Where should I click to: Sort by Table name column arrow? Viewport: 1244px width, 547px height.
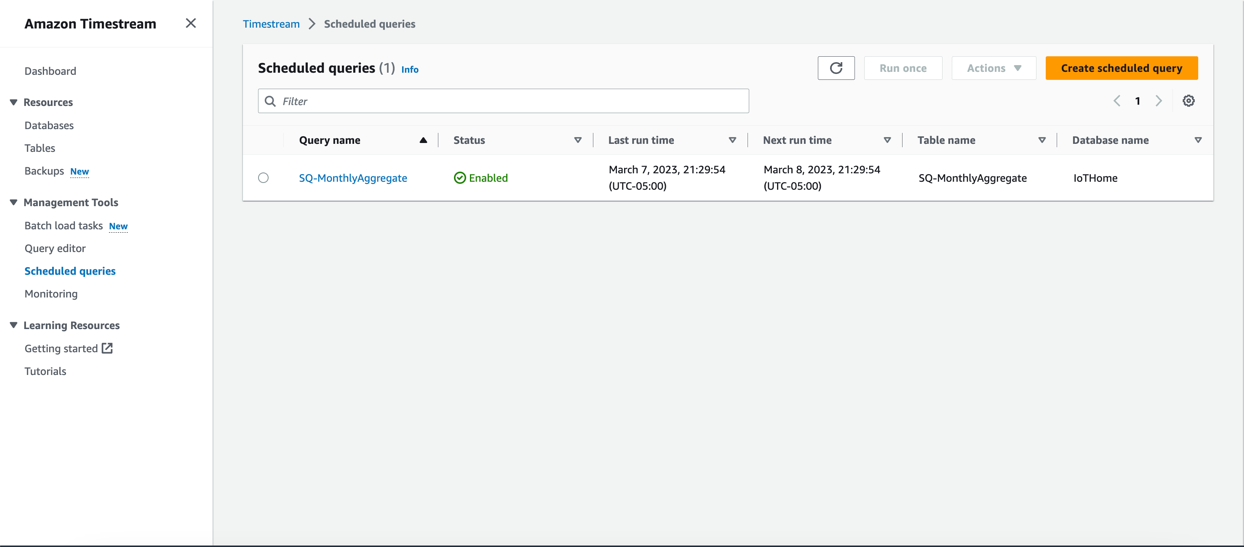1042,140
